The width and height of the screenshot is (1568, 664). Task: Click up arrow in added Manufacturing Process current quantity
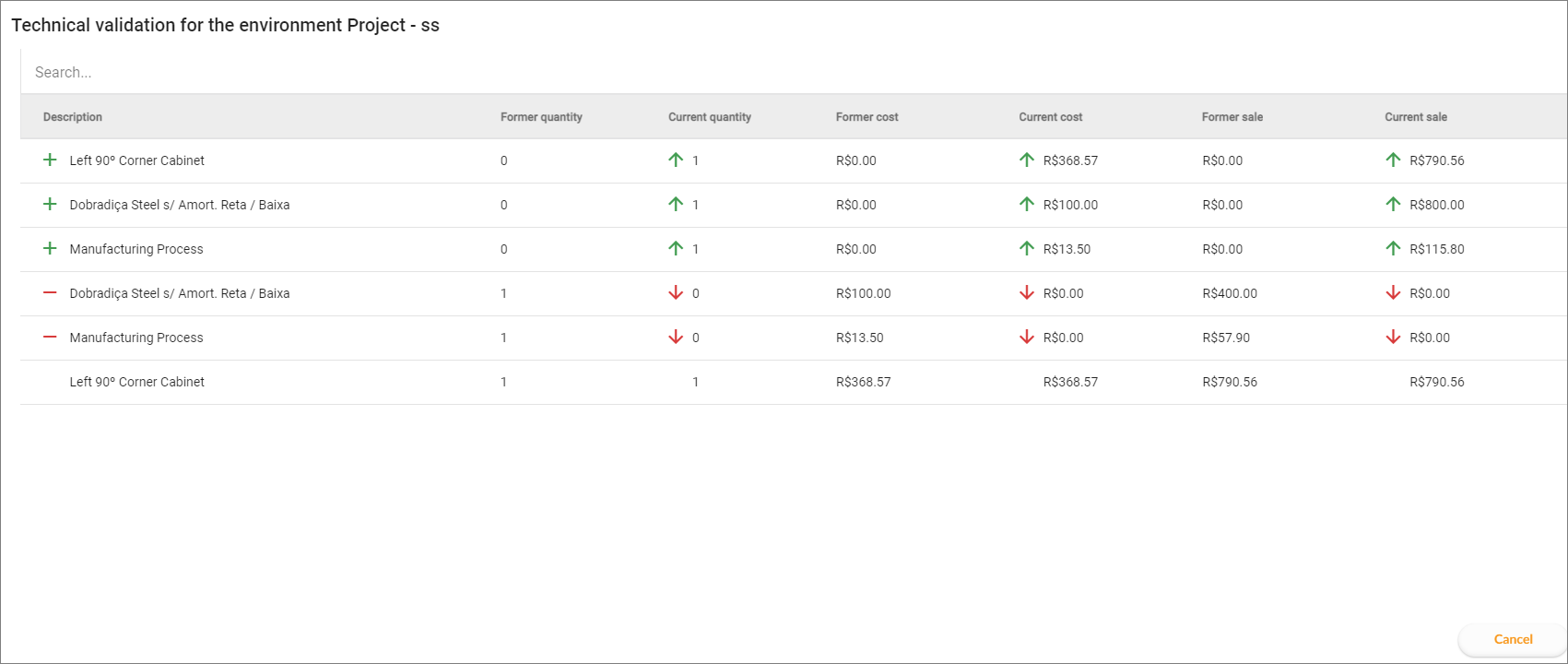[x=676, y=248]
